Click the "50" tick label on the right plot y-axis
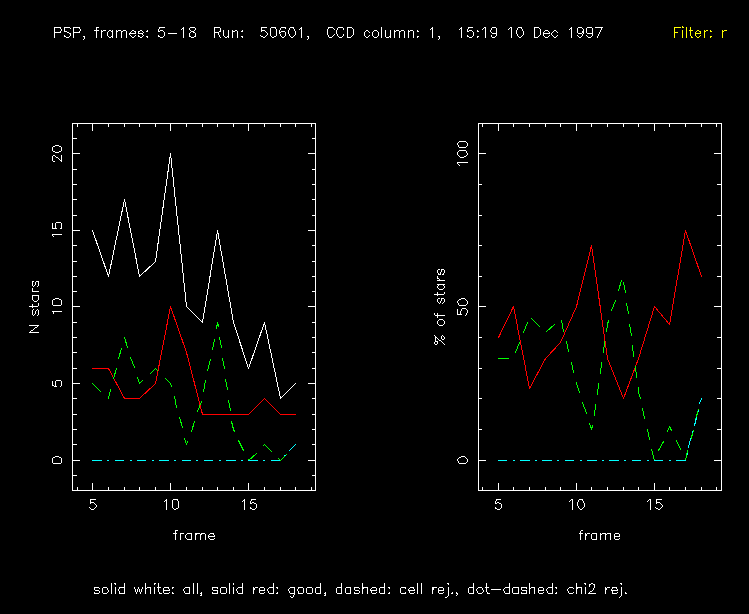749x614 pixels. [463, 307]
